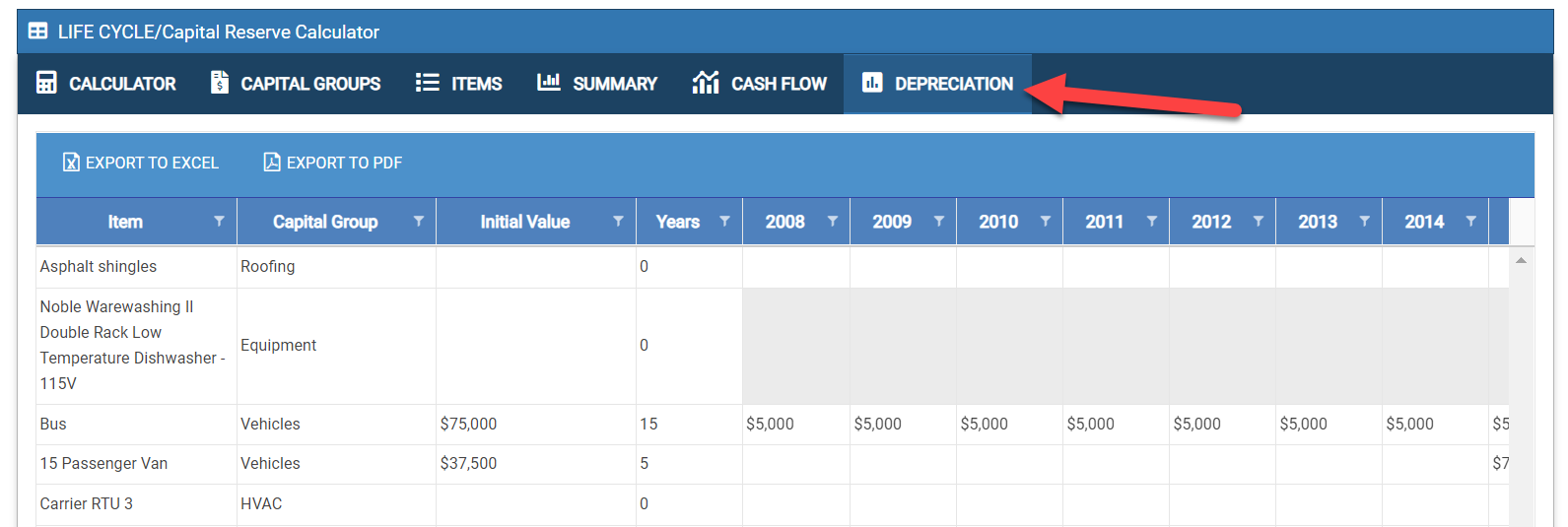Viewport: 1568px width, 527px height.
Task: Open the Capital Group column filter
Action: tap(419, 222)
